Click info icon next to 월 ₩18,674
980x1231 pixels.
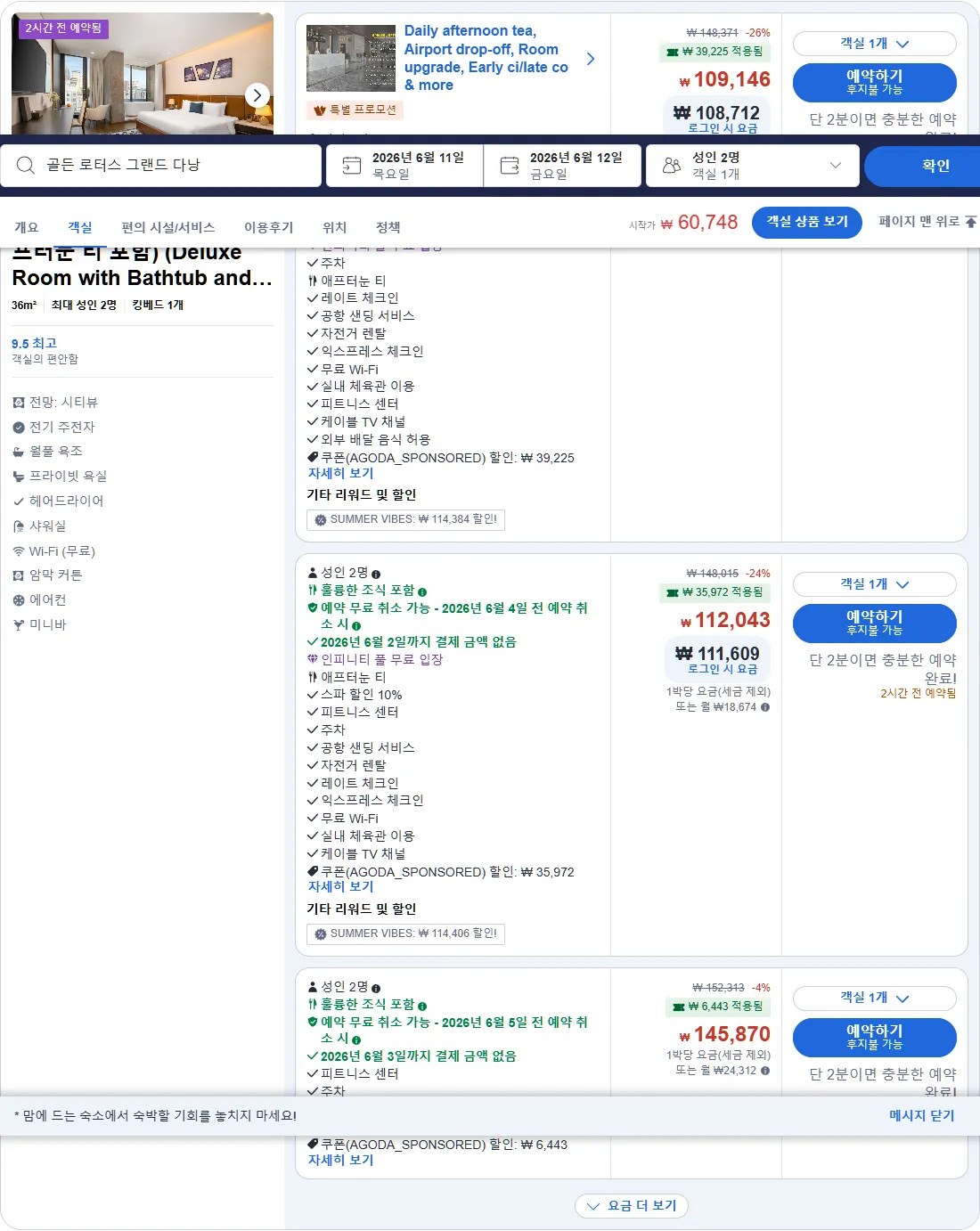click(765, 707)
